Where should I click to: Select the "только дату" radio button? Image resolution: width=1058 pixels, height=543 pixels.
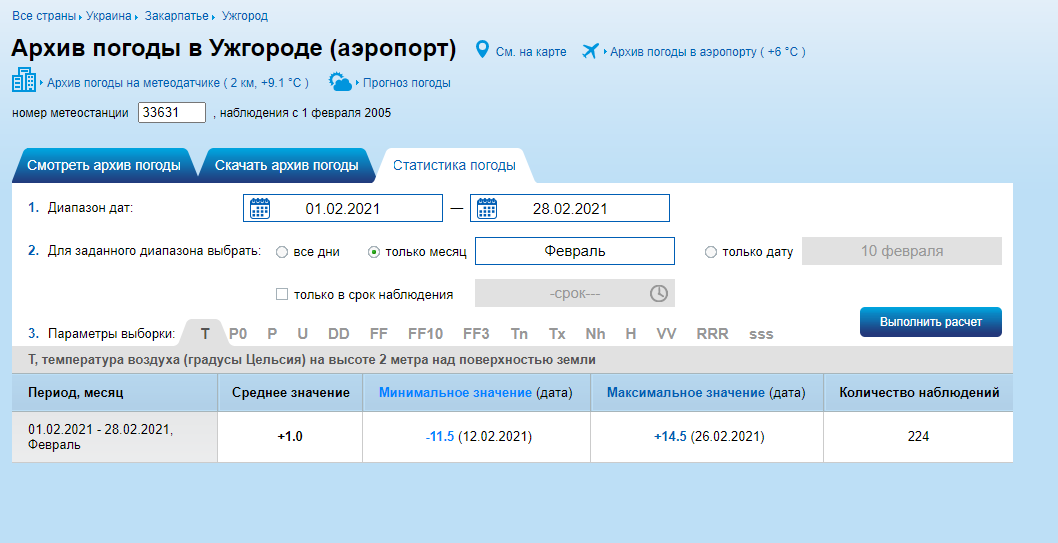pyautogui.click(x=711, y=252)
